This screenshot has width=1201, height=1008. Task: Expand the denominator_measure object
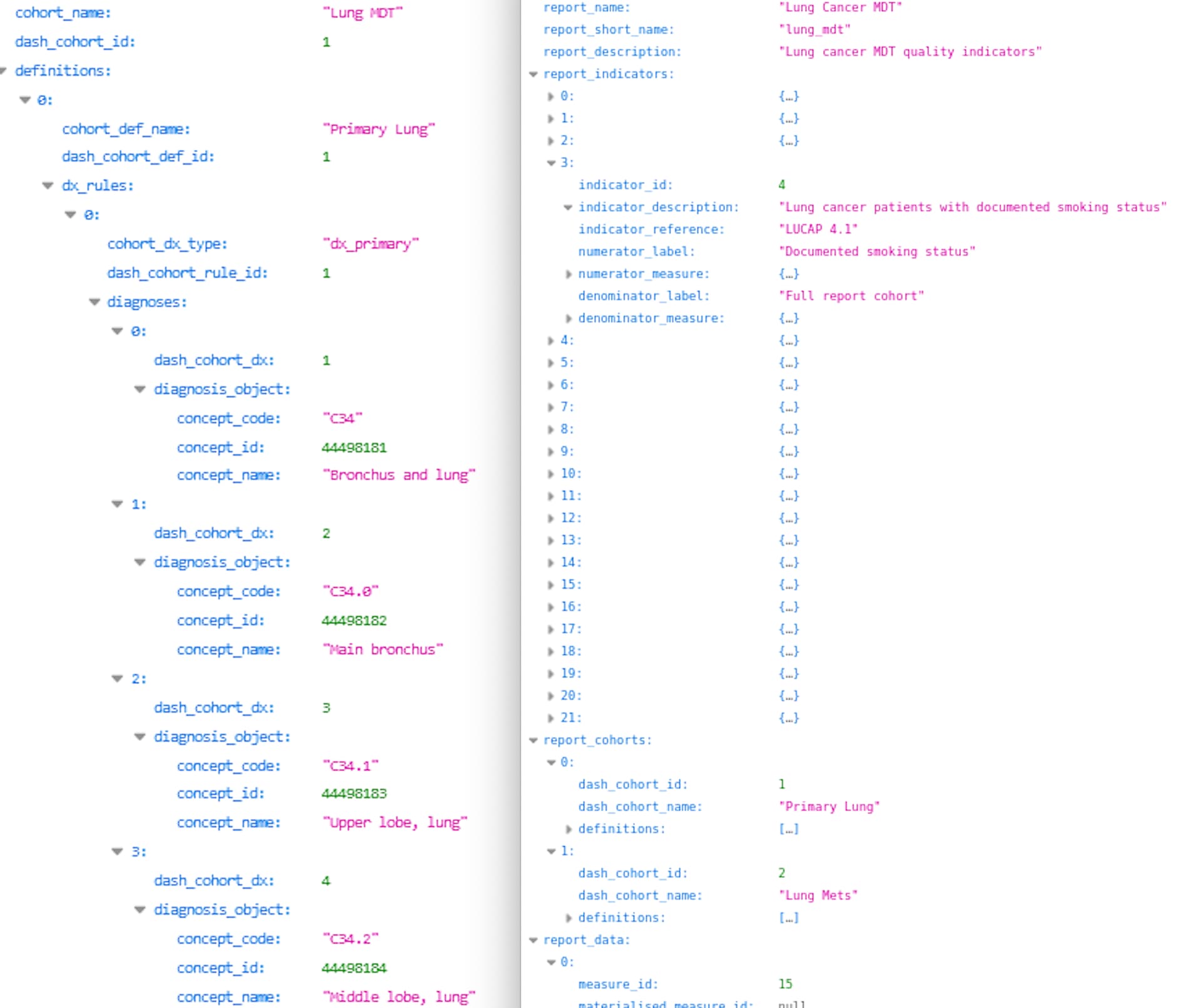tap(568, 318)
